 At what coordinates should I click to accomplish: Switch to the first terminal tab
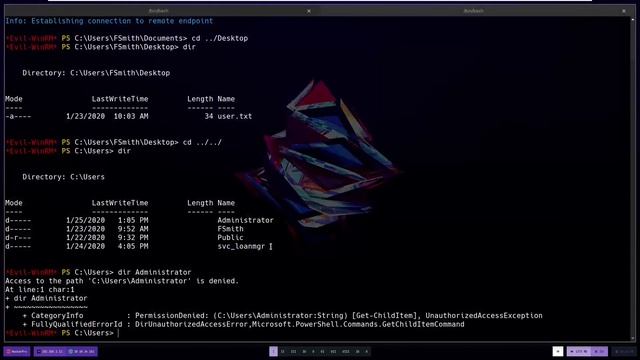tap(158, 11)
